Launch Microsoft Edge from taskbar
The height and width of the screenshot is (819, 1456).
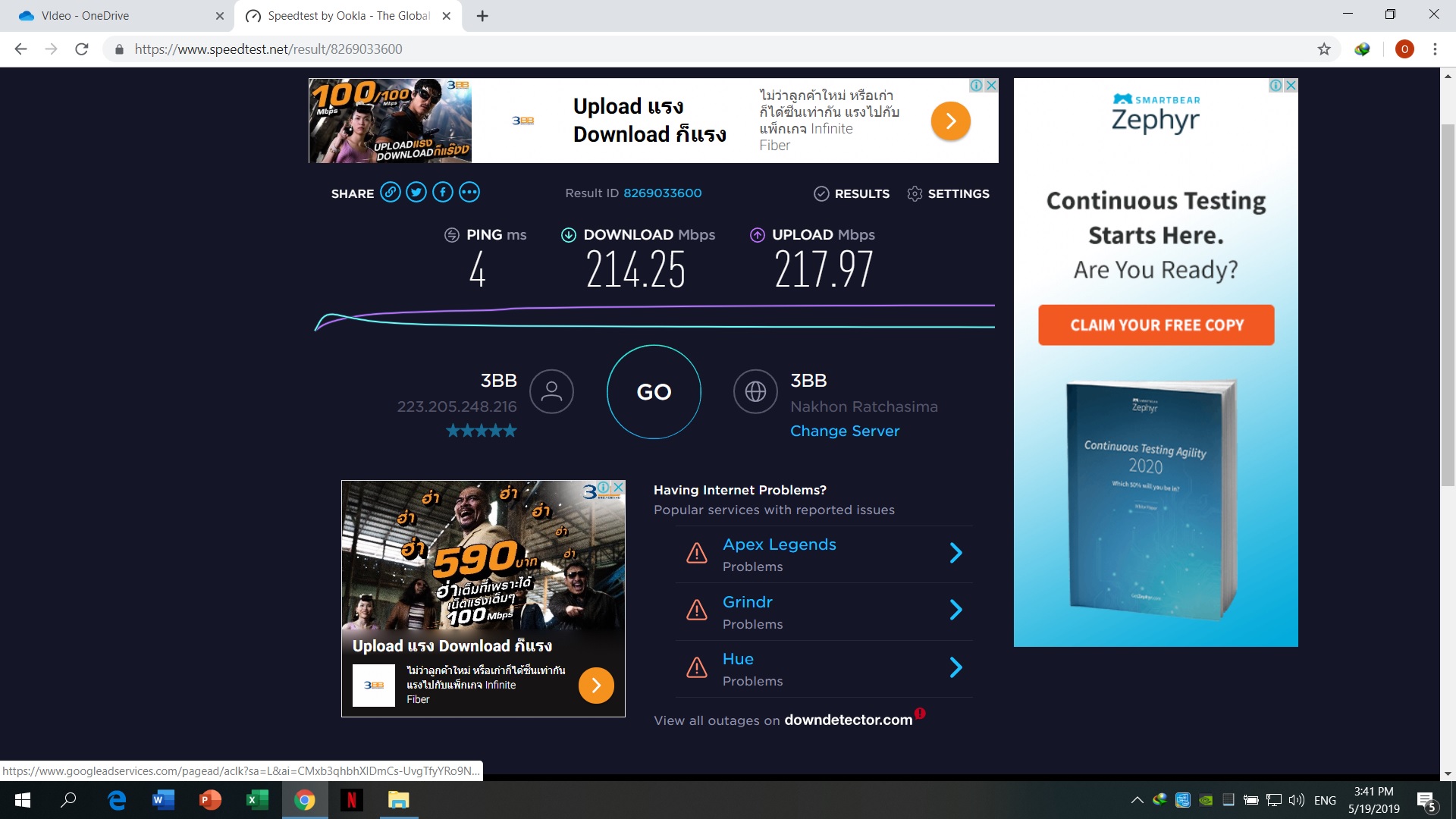117,800
